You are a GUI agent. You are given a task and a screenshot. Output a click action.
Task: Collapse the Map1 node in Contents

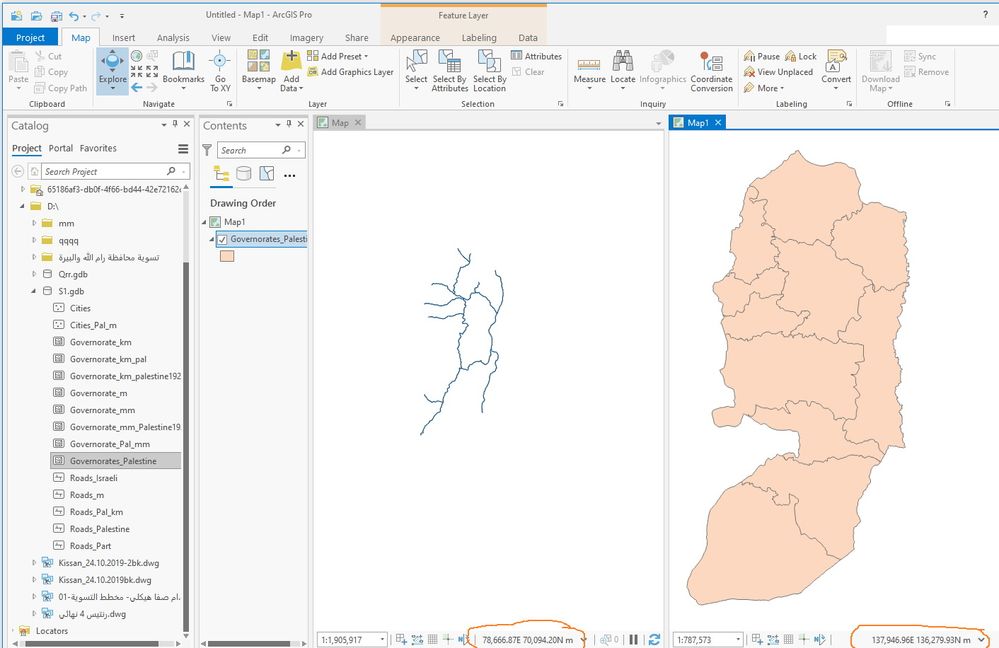[x=205, y=222]
